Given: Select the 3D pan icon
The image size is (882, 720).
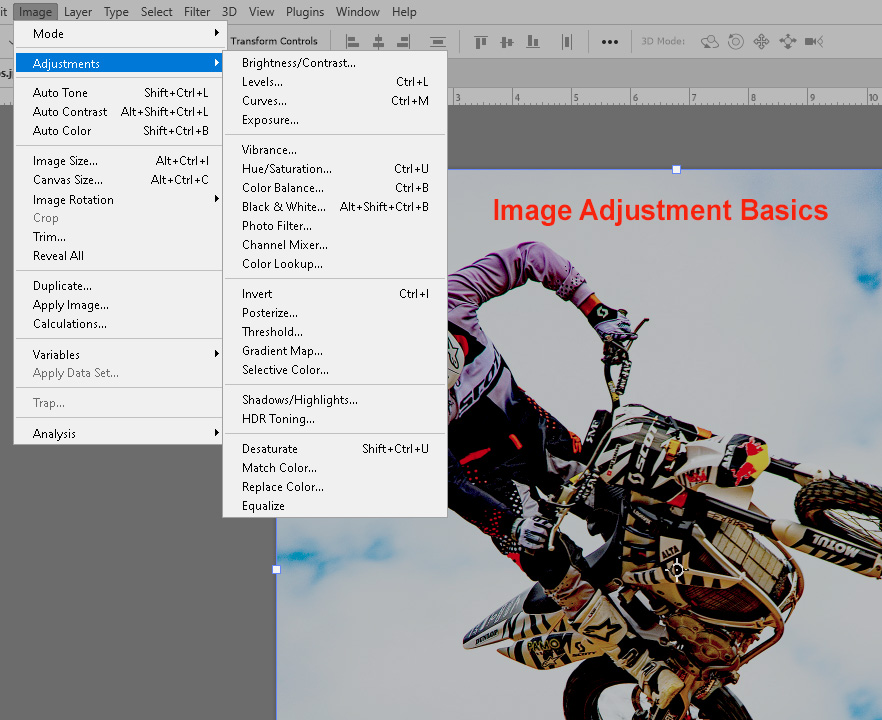Looking at the screenshot, I should pos(761,41).
